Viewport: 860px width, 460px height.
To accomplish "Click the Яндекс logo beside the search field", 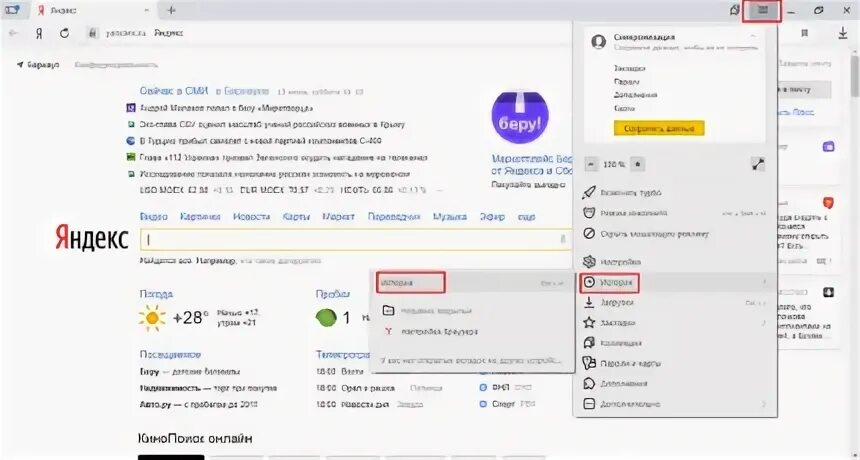I will tap(92, 238).
